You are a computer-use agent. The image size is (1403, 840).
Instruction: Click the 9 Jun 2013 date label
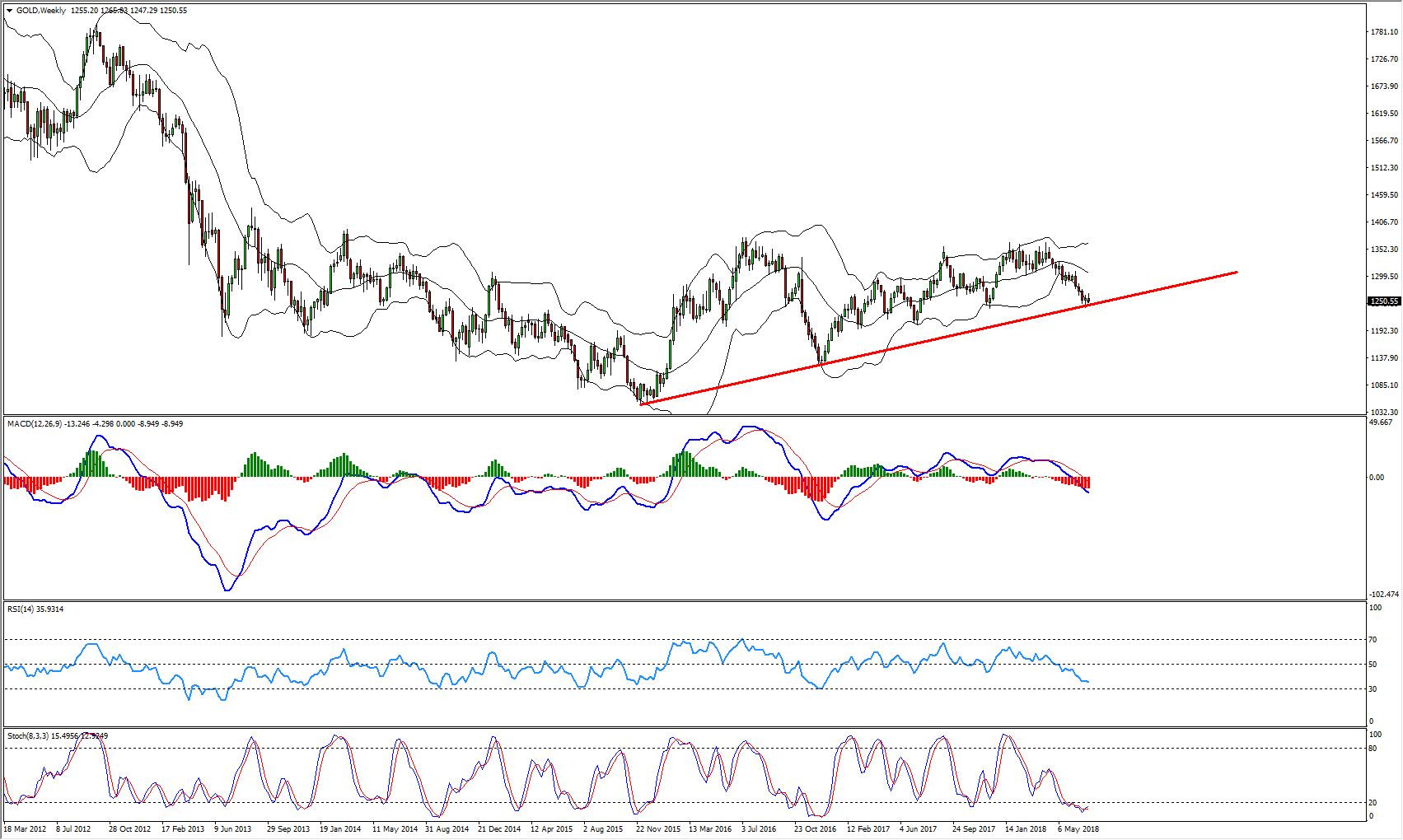pyautogui.click(x=232, y=829)
